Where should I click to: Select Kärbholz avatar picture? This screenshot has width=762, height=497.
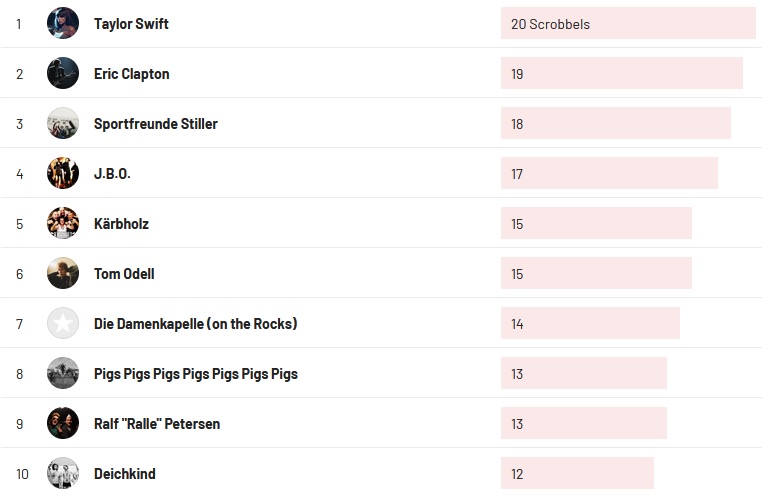point(63,223)
